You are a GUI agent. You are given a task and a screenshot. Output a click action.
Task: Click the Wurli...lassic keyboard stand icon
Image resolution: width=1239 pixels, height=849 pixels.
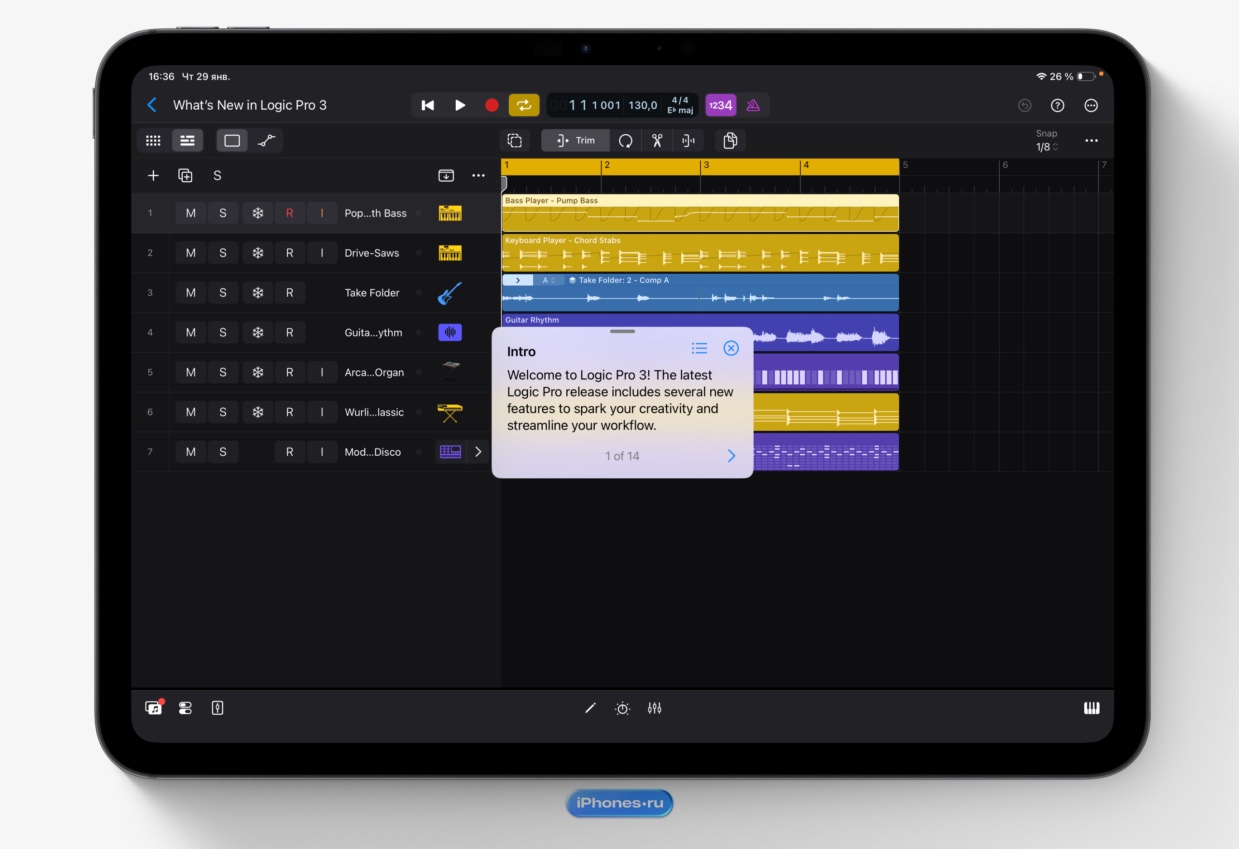450,412
